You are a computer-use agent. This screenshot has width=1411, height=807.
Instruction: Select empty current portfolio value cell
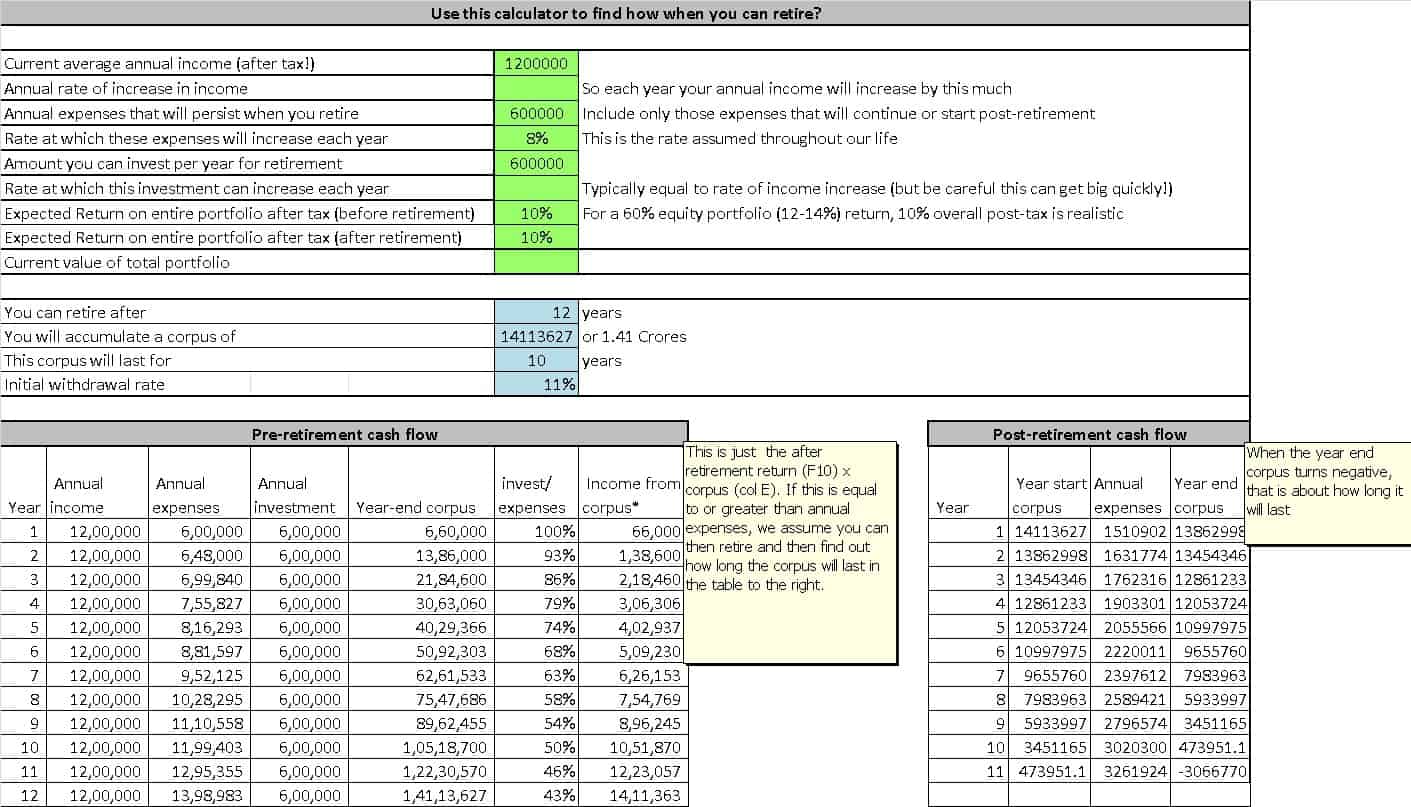click(x=536, y=262)
